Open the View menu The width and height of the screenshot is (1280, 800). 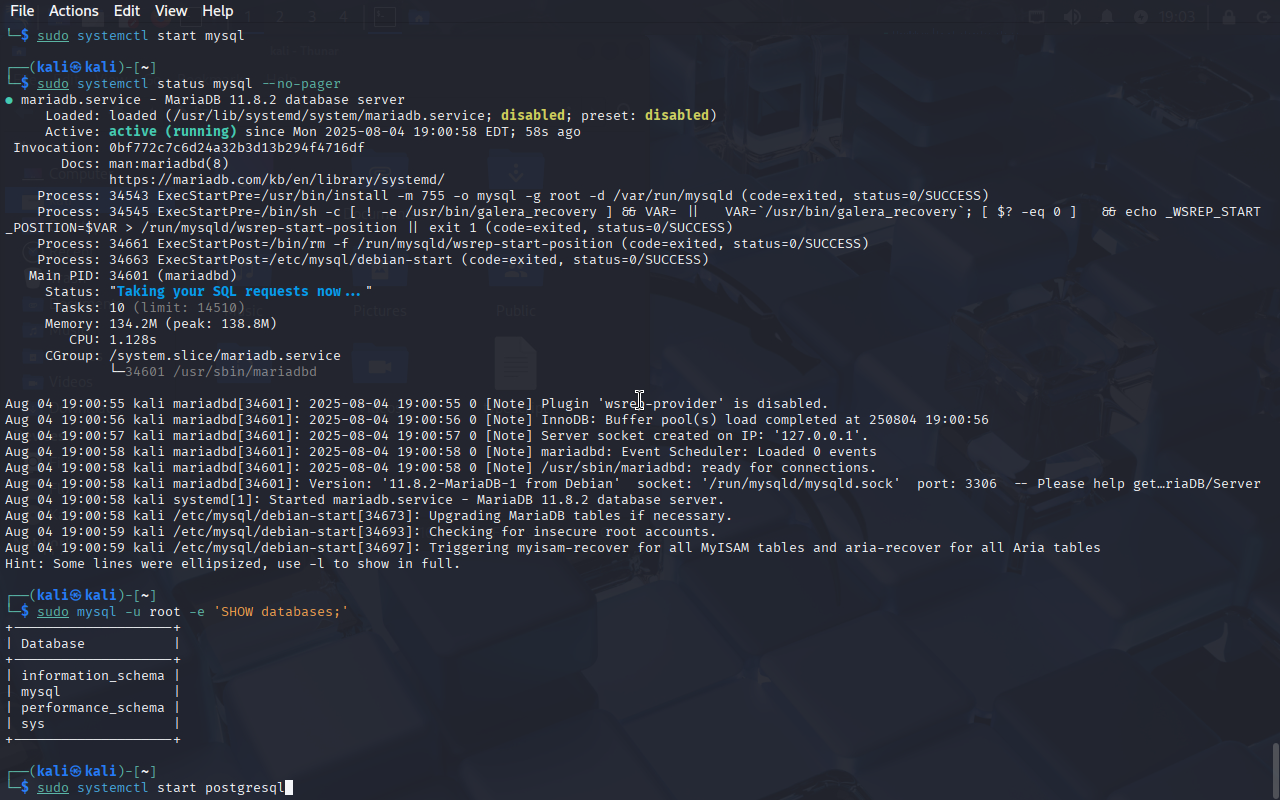[x=171, y=11]
